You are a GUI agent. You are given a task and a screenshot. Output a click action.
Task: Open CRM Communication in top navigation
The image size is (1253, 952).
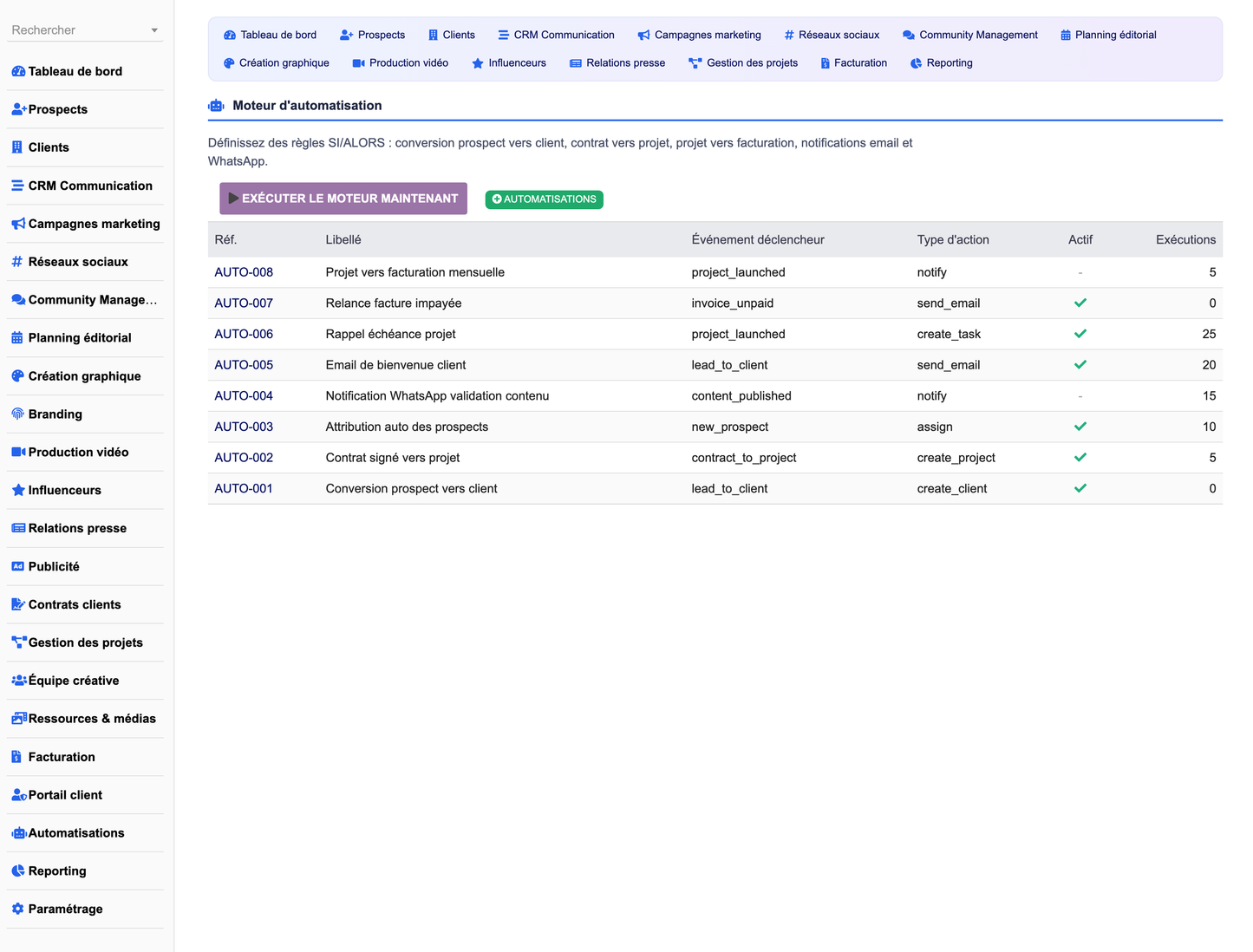(x=556, y=35)
